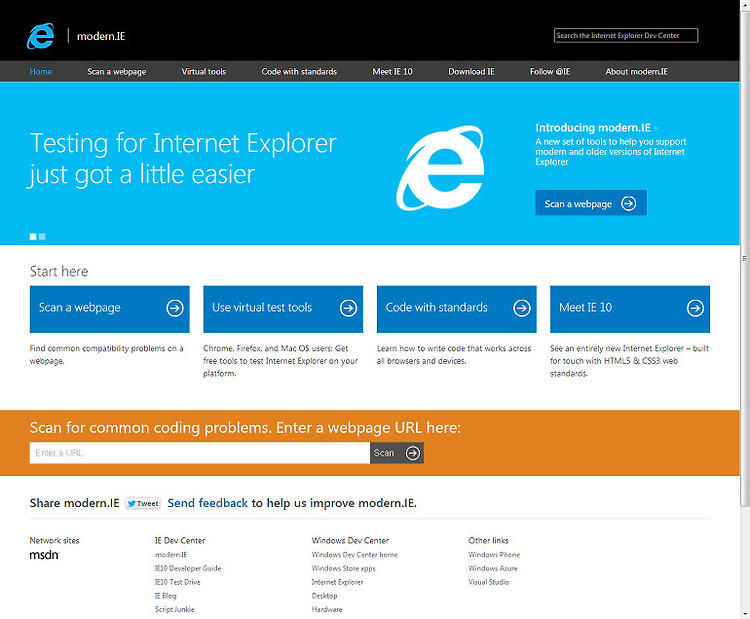Click 'Introducing modern.IE' banner heading
The height and width of the screenshot is (619, 750).
(x=593, y=128)
